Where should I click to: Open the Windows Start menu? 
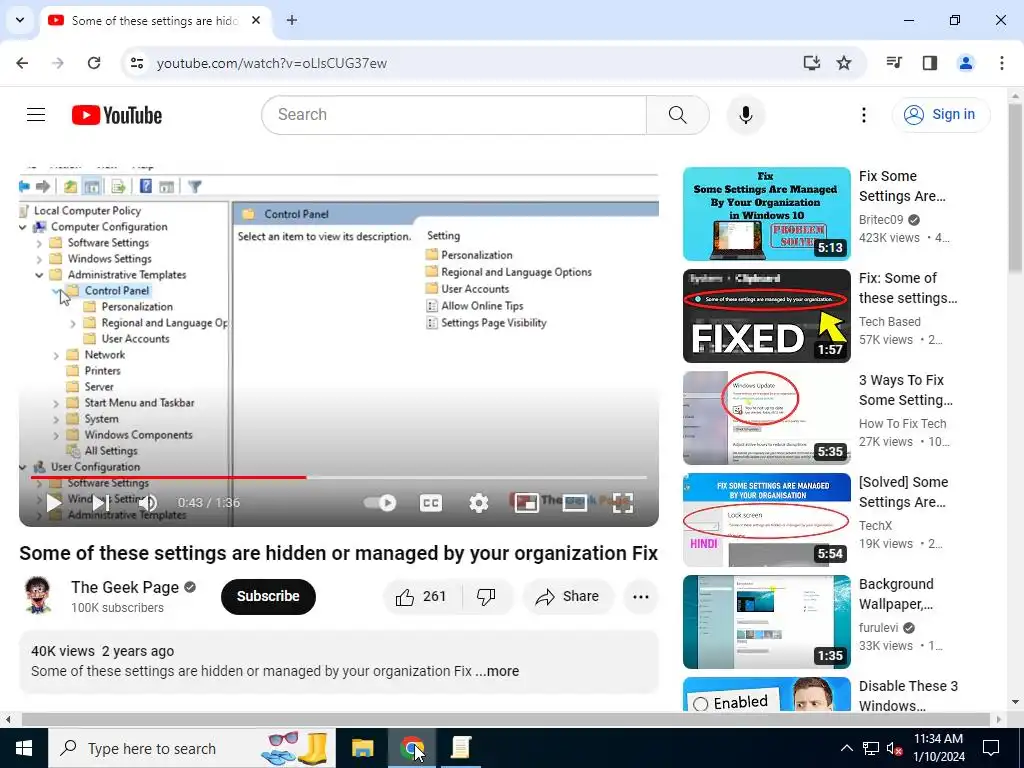tap(24, 748)
